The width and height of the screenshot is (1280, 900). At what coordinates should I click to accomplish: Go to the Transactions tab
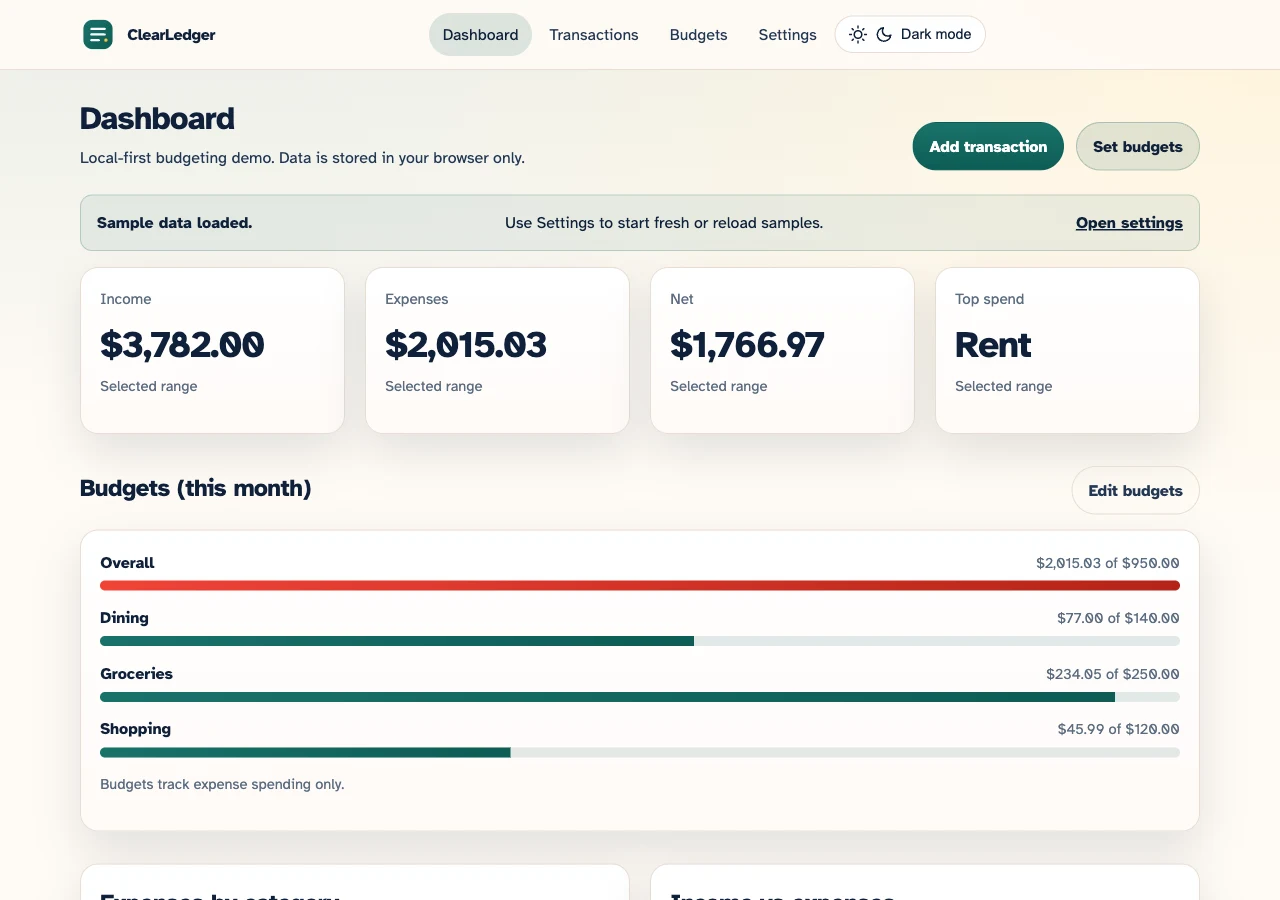[594, 35]
